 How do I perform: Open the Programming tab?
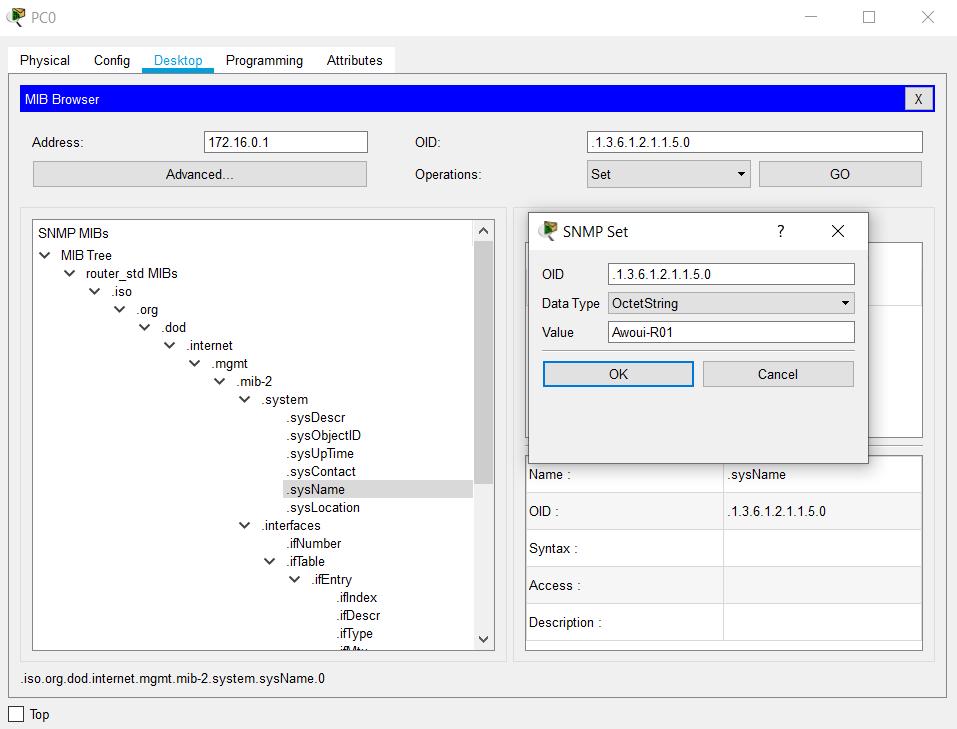[x=264, y=60]
